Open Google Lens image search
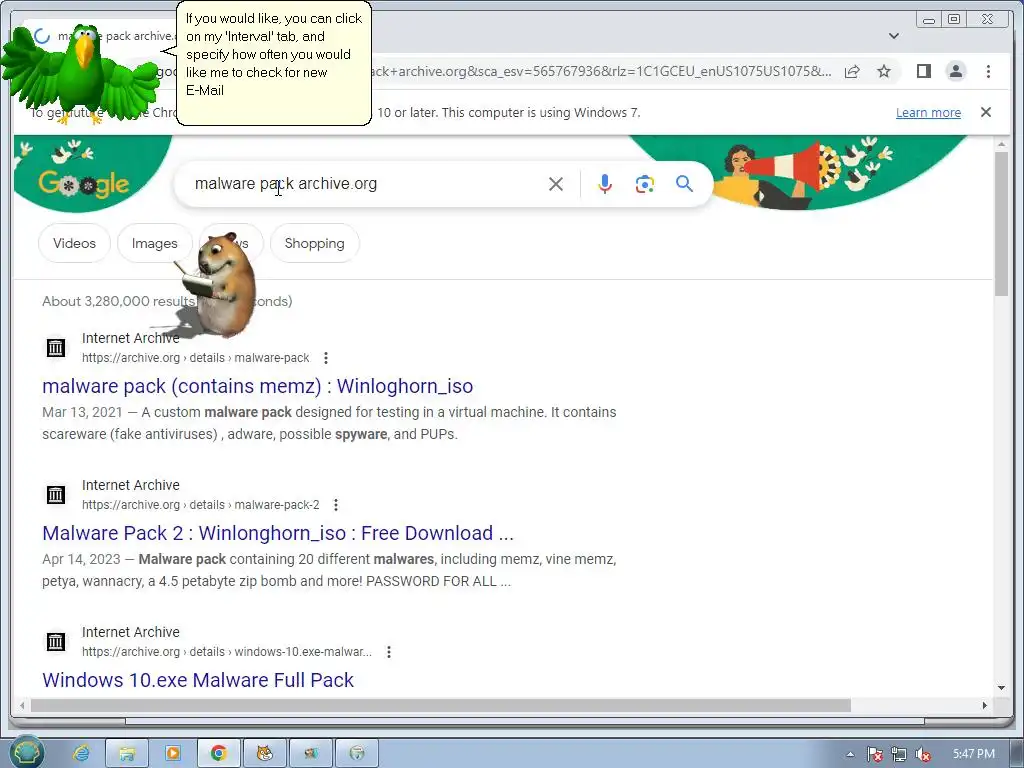 [645, 184]
